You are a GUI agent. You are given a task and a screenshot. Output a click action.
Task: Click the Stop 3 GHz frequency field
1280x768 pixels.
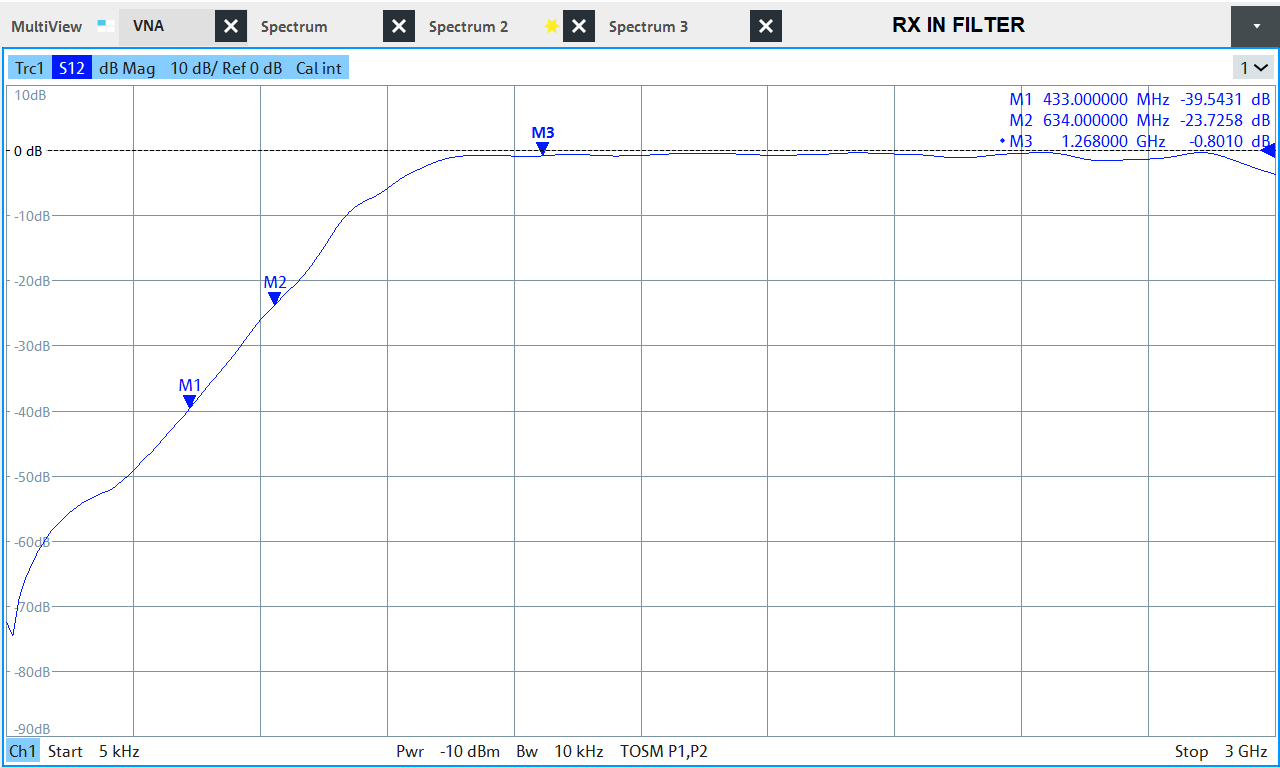1220,751
